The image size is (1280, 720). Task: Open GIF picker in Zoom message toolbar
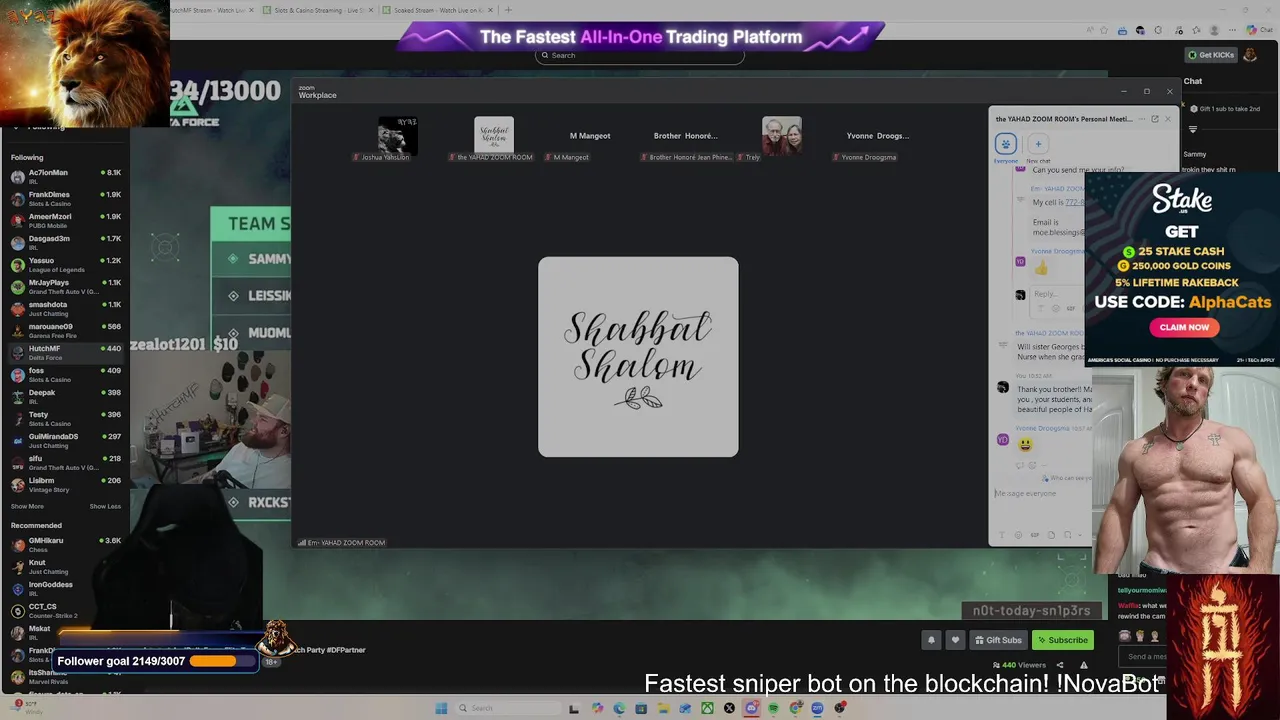click(1035, 535)
